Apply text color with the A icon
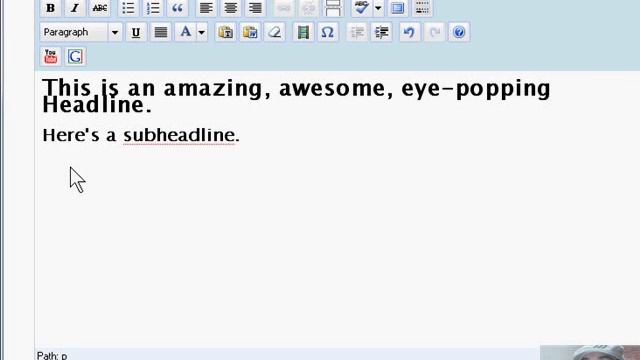 pos(186,32)
